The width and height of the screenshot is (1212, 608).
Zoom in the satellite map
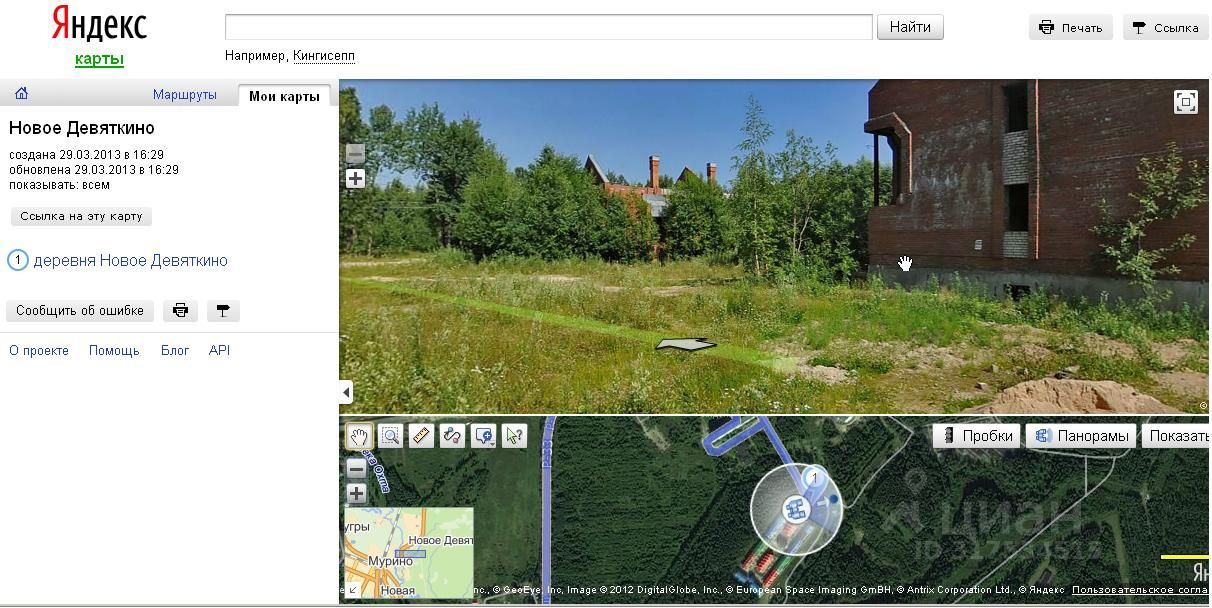tap(356, 493)
